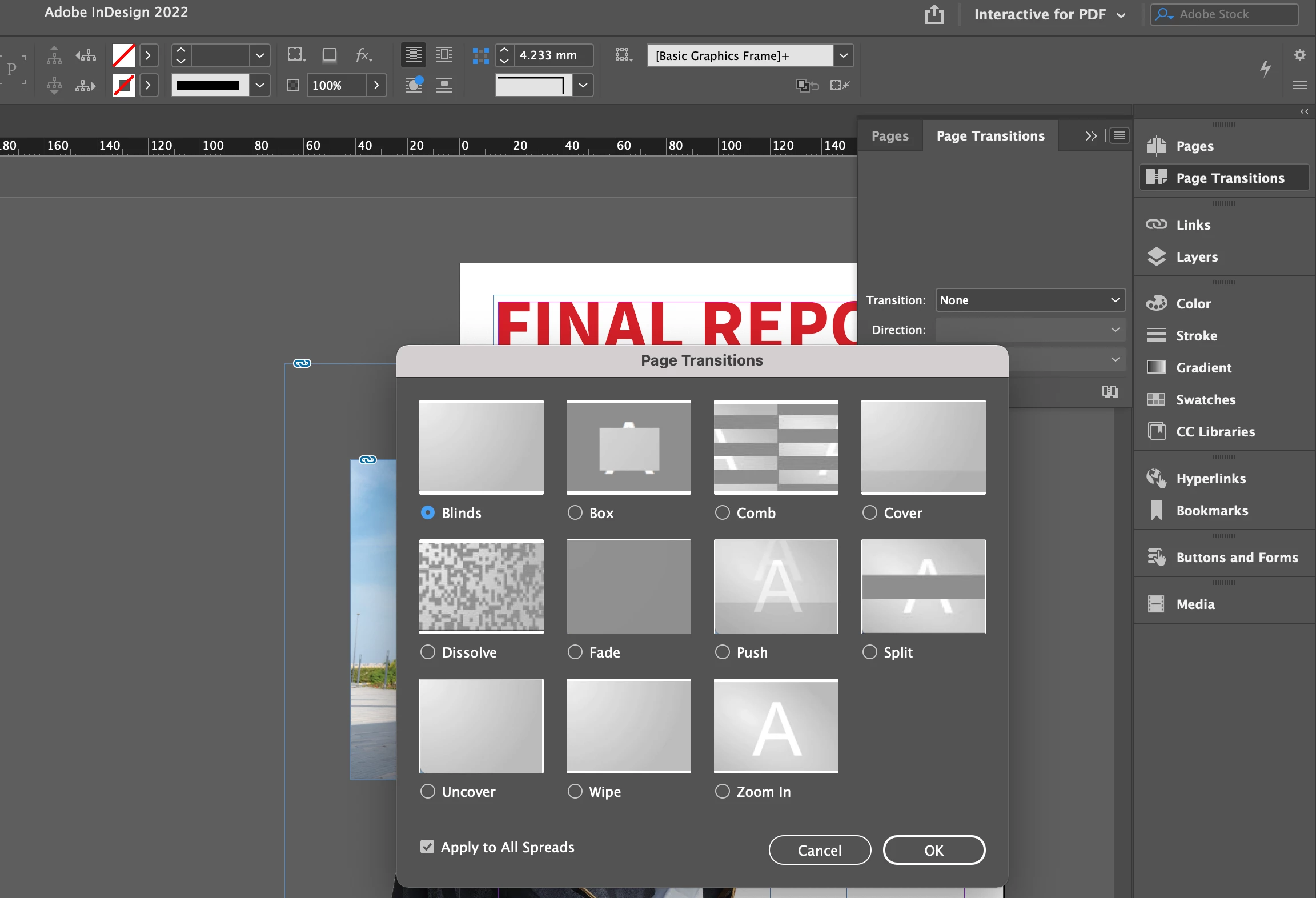
Task: Click the fill color swatch
Action: 124,55
